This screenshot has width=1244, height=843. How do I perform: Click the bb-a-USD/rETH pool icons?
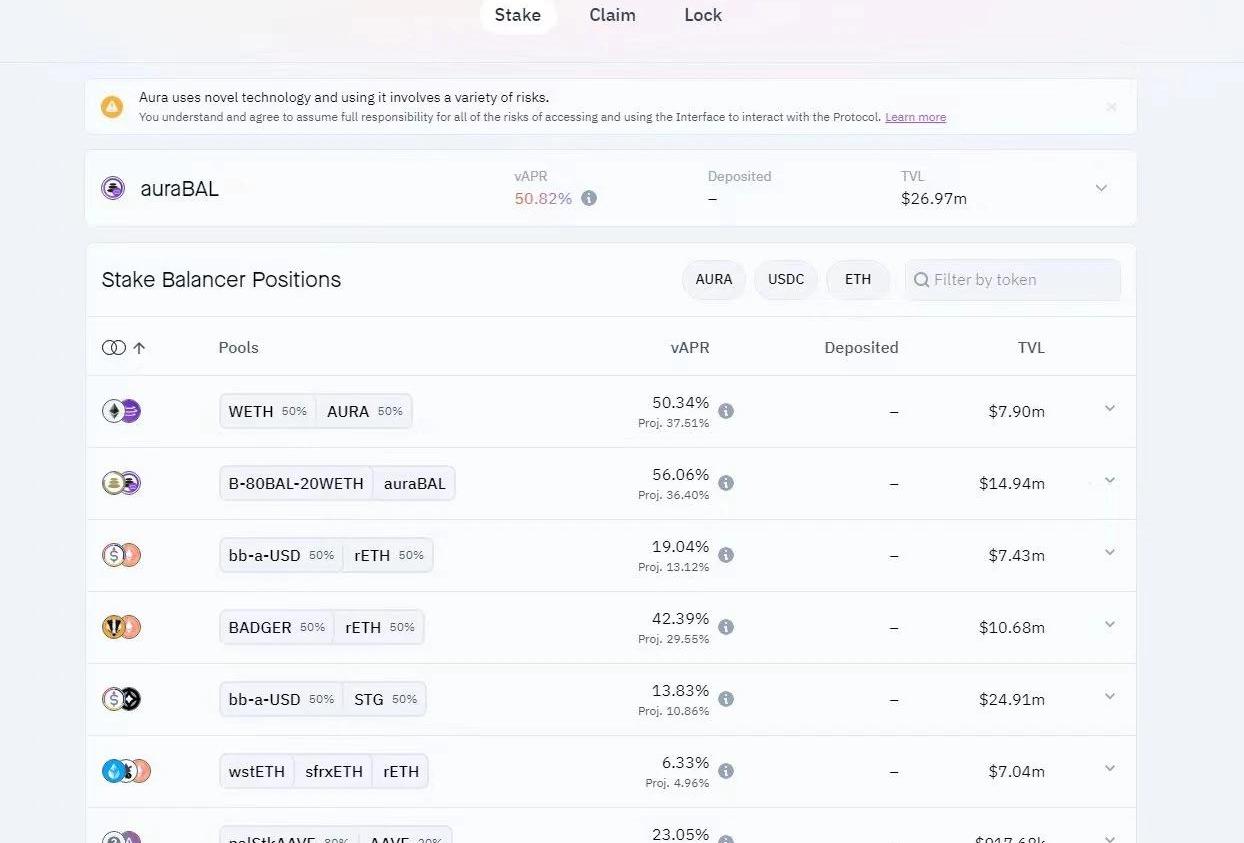121,555
